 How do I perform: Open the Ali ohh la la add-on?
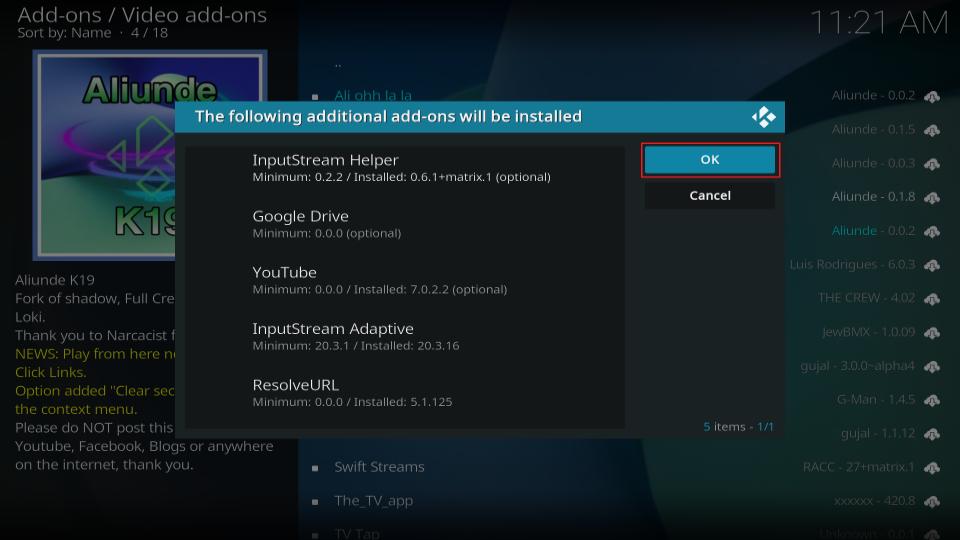(373, 96)
